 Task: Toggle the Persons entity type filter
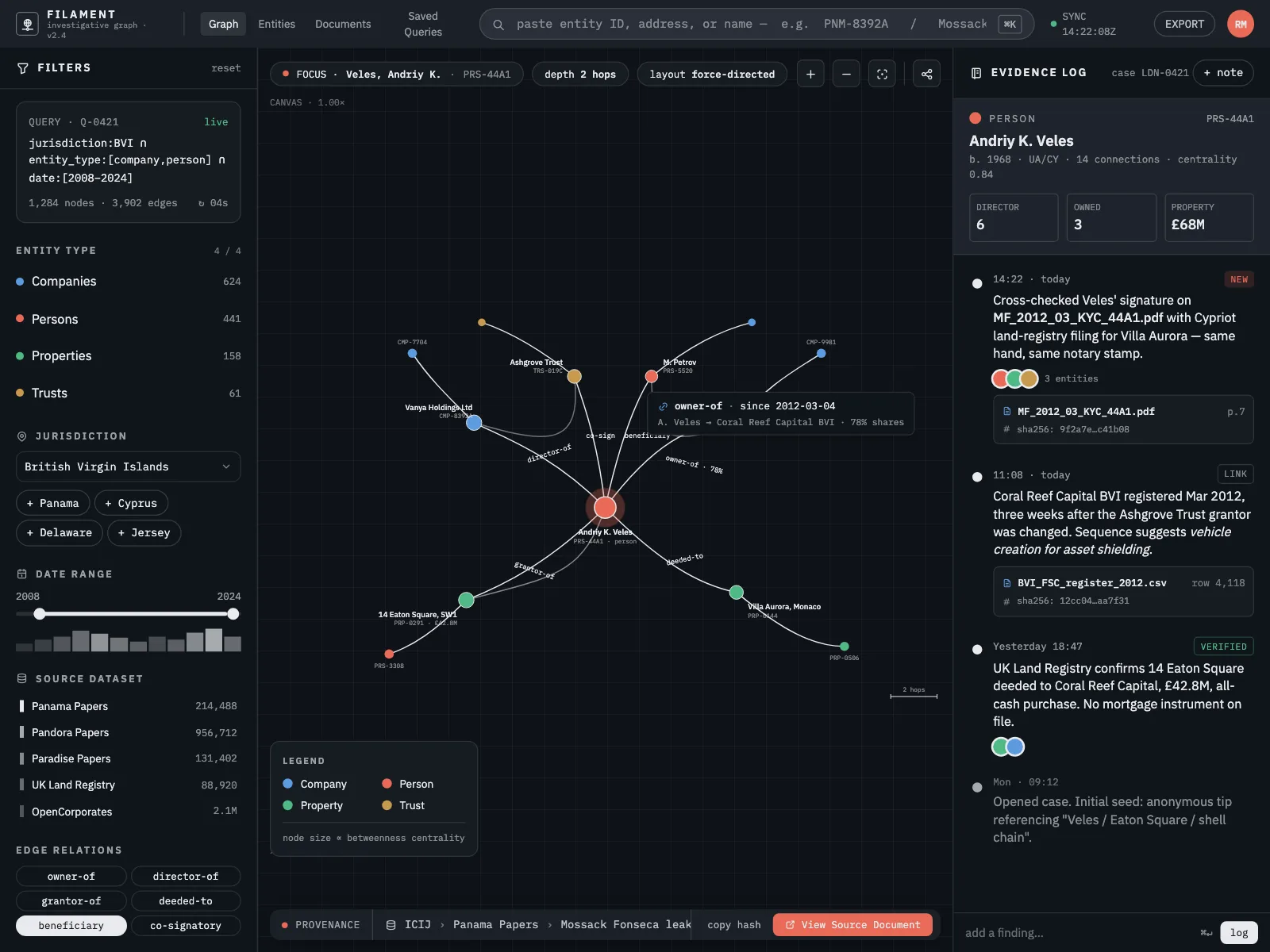pyautogui.click(x=129, y=319)
